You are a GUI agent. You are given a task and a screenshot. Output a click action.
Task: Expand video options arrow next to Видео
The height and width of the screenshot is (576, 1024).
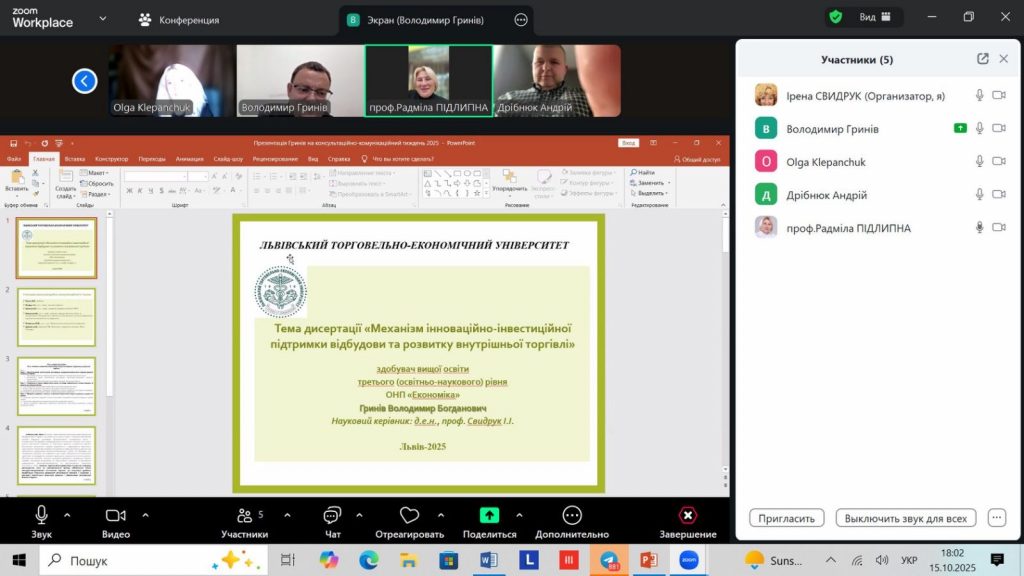pos(145,515)
